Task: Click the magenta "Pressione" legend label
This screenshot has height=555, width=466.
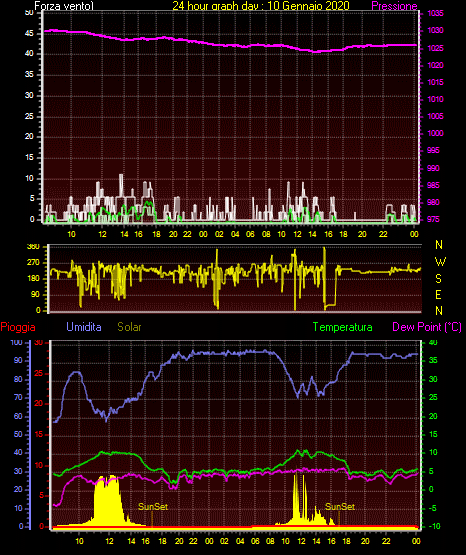Action: 394,6
